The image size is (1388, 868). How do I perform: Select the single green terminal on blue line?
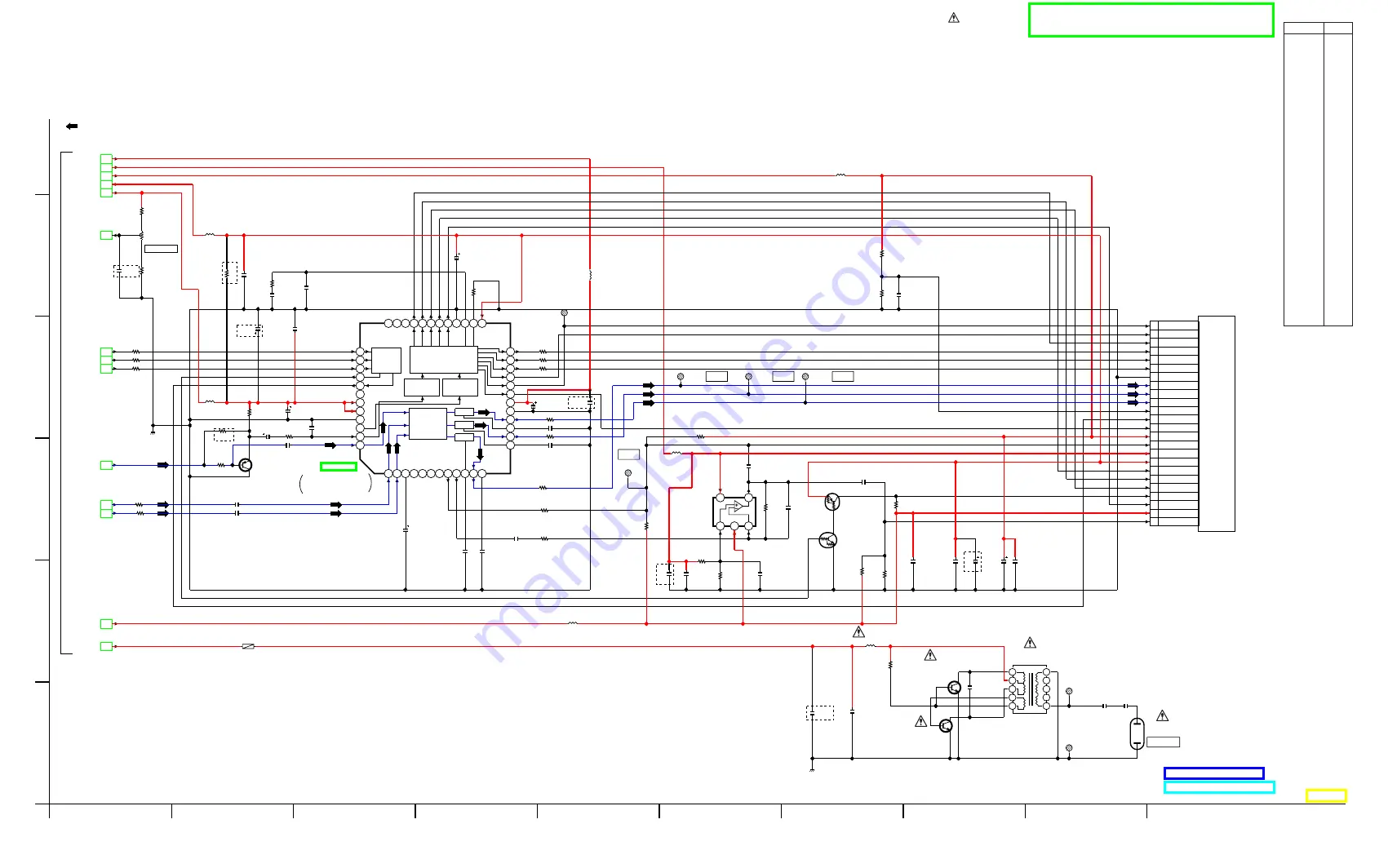click(106, 465)
